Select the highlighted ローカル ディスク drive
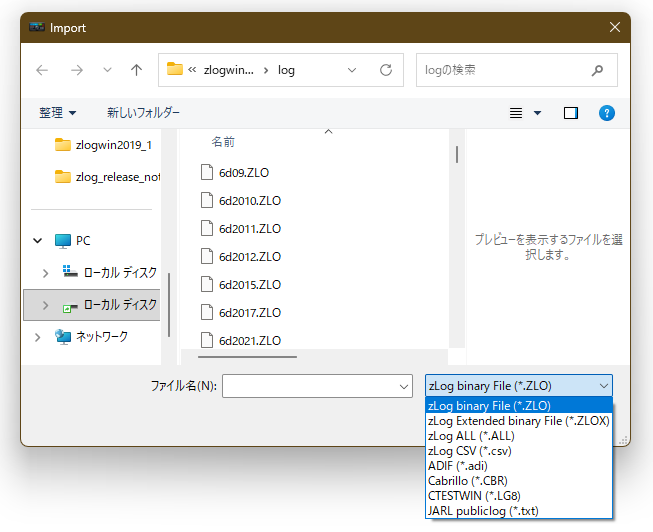The image size is (653, 532). coord(110,305)
